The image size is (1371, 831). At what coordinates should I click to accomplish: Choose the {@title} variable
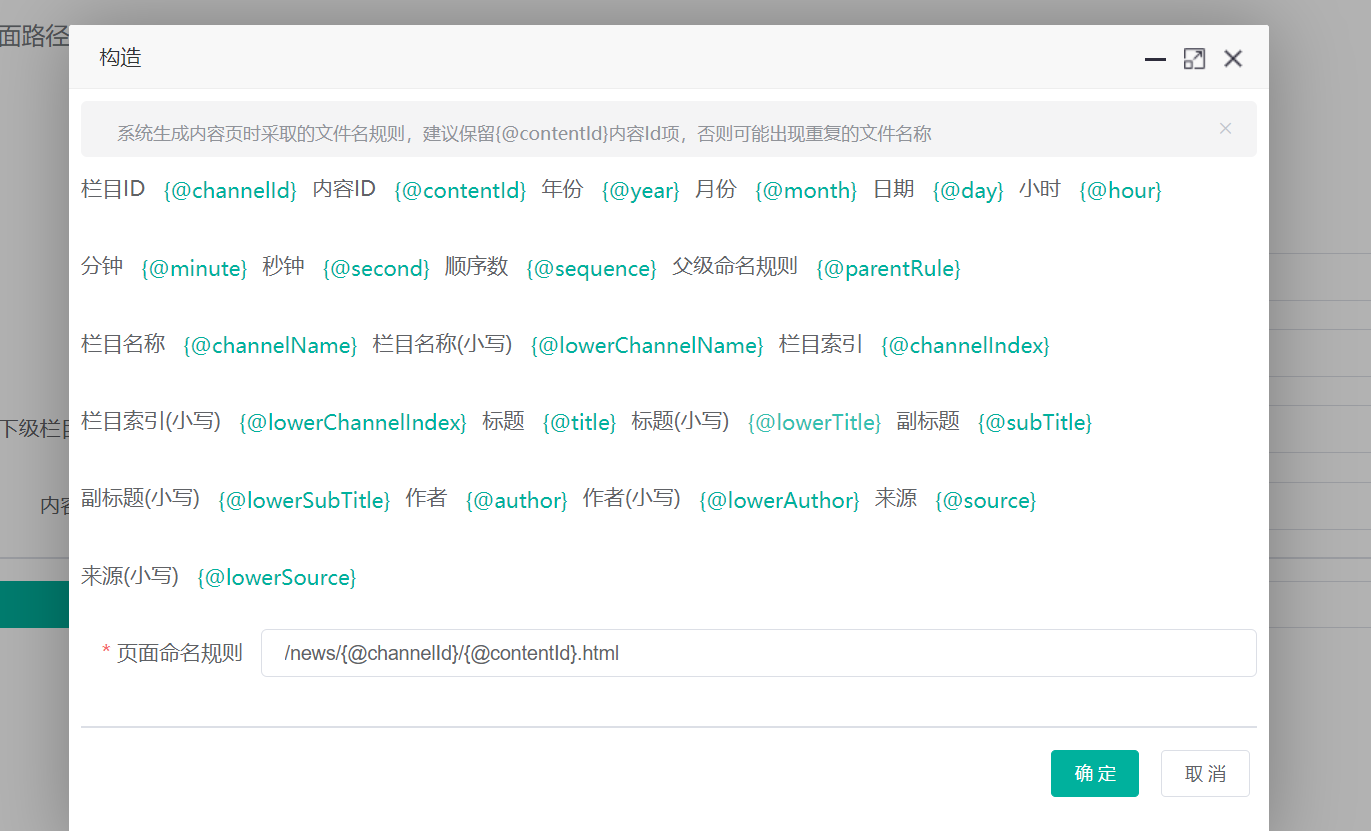coord(579,423)
